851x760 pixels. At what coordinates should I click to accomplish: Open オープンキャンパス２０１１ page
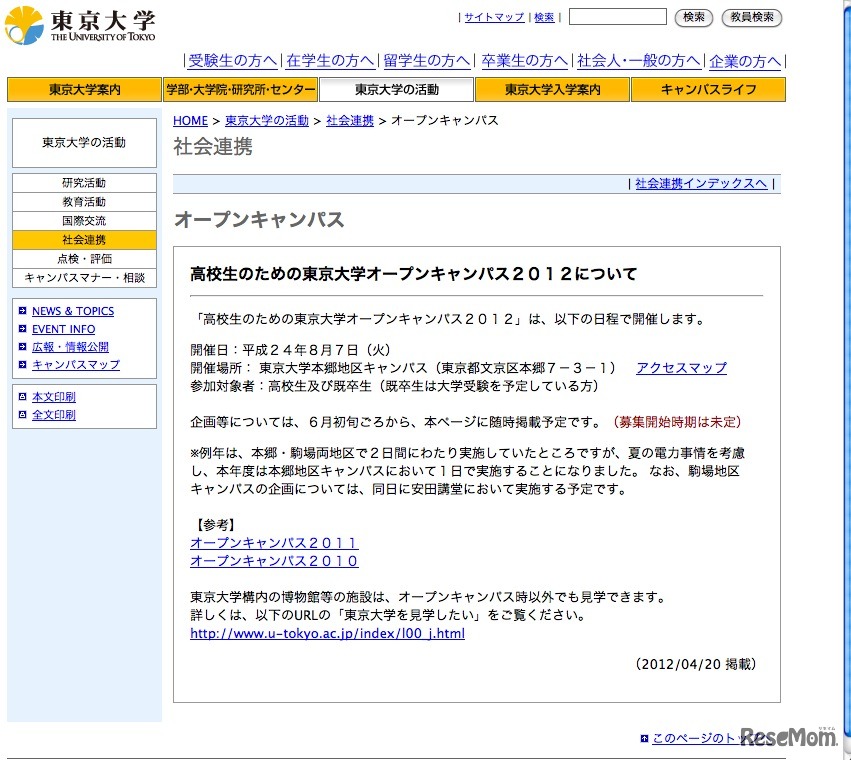click(273, 541)
